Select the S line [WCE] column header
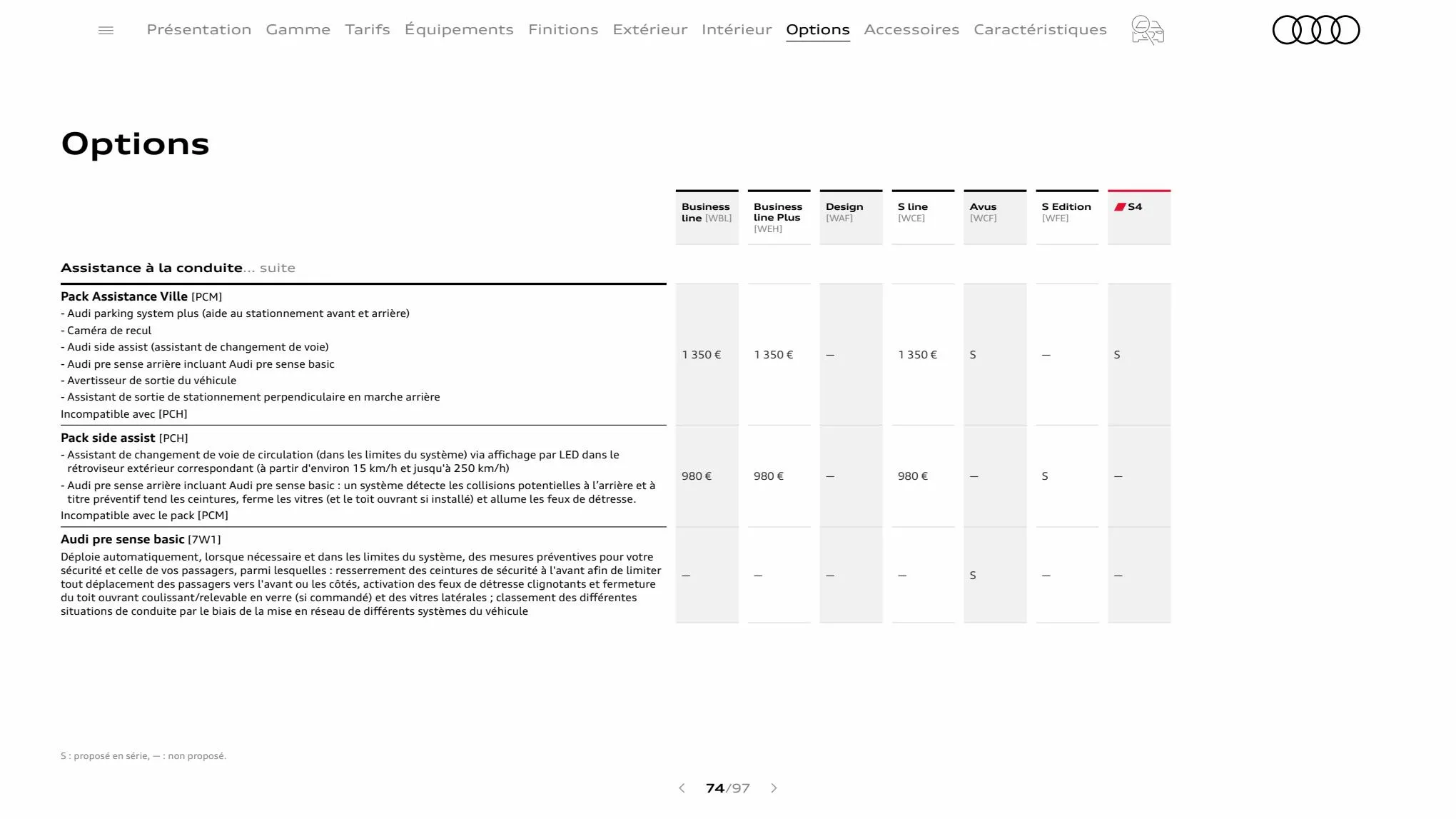The image size is (1456, 819). pyautogui.click(x=923, y=217)
